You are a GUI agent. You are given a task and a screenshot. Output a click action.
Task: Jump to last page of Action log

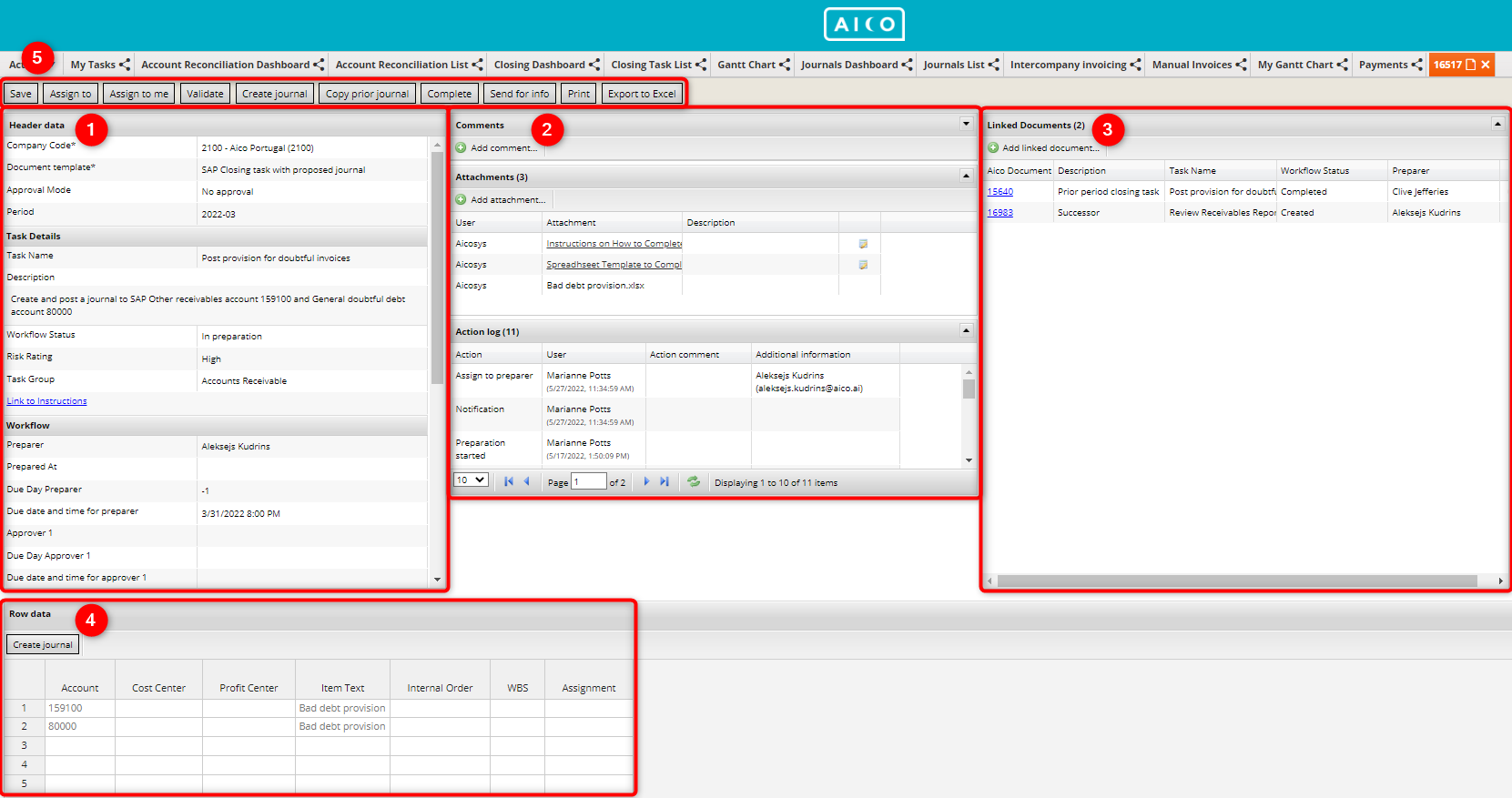[x=665, y=481]
